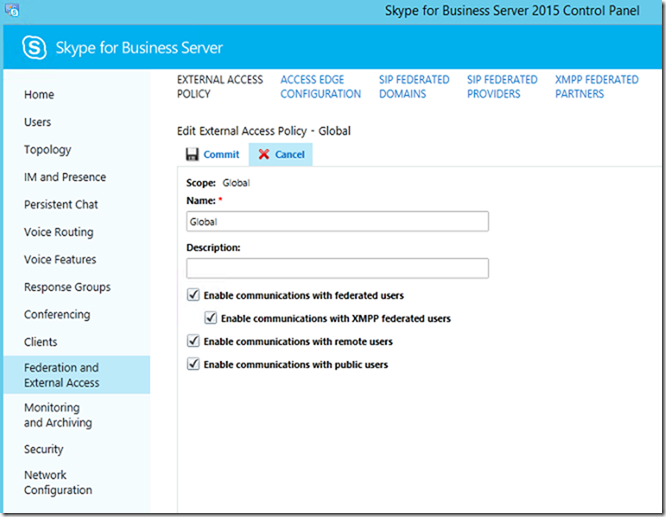Go to Clients in left navigation
666x517 pixels.
(x=40, y=342)
